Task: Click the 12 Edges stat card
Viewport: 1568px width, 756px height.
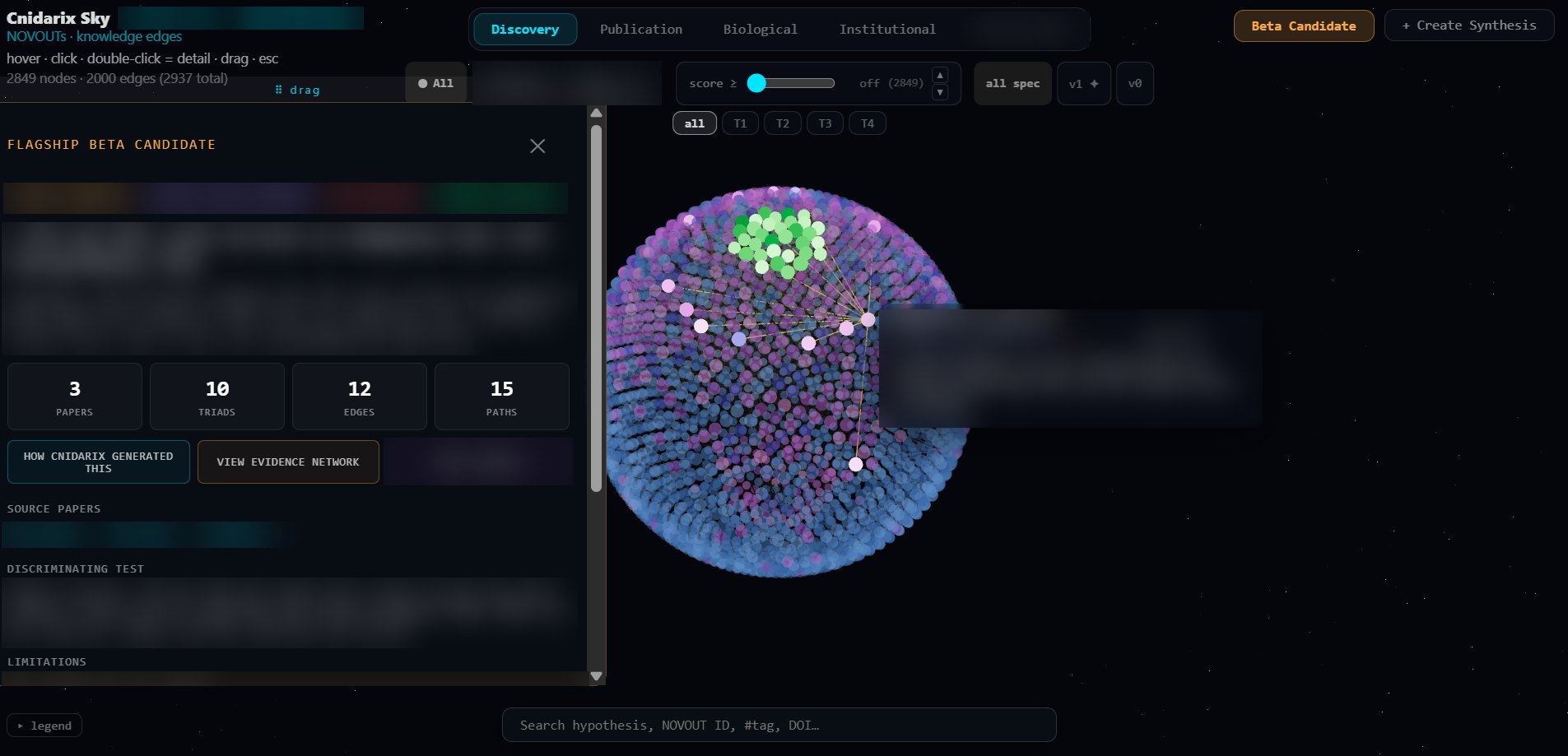Action: point(360,397)
